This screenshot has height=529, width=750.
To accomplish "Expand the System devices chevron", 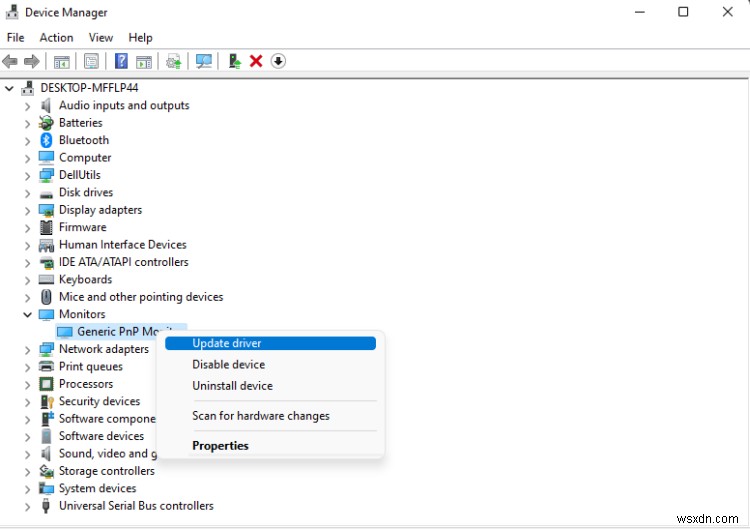I will (27, 489).
